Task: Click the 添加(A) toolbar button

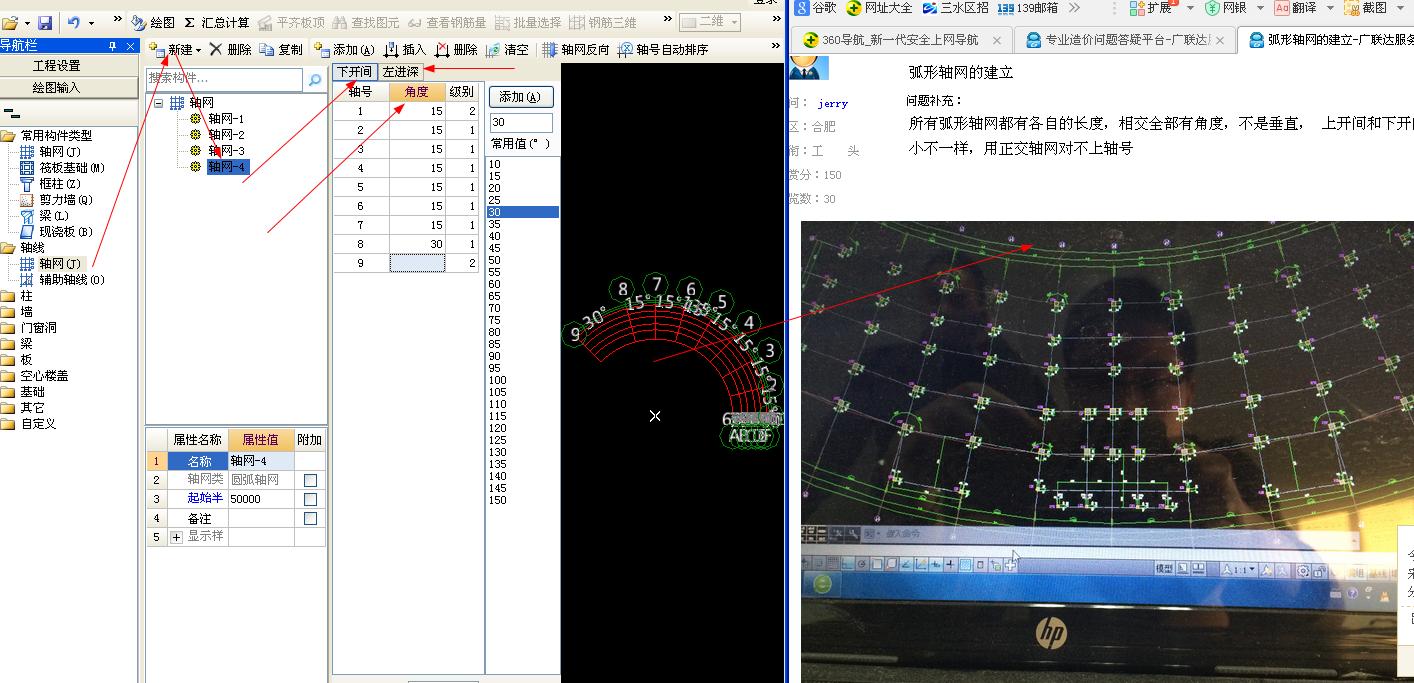Action: 344,49
